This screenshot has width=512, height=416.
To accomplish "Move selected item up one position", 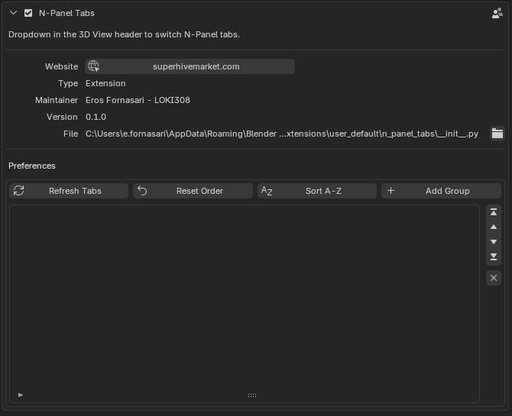I will pos(494,227).
